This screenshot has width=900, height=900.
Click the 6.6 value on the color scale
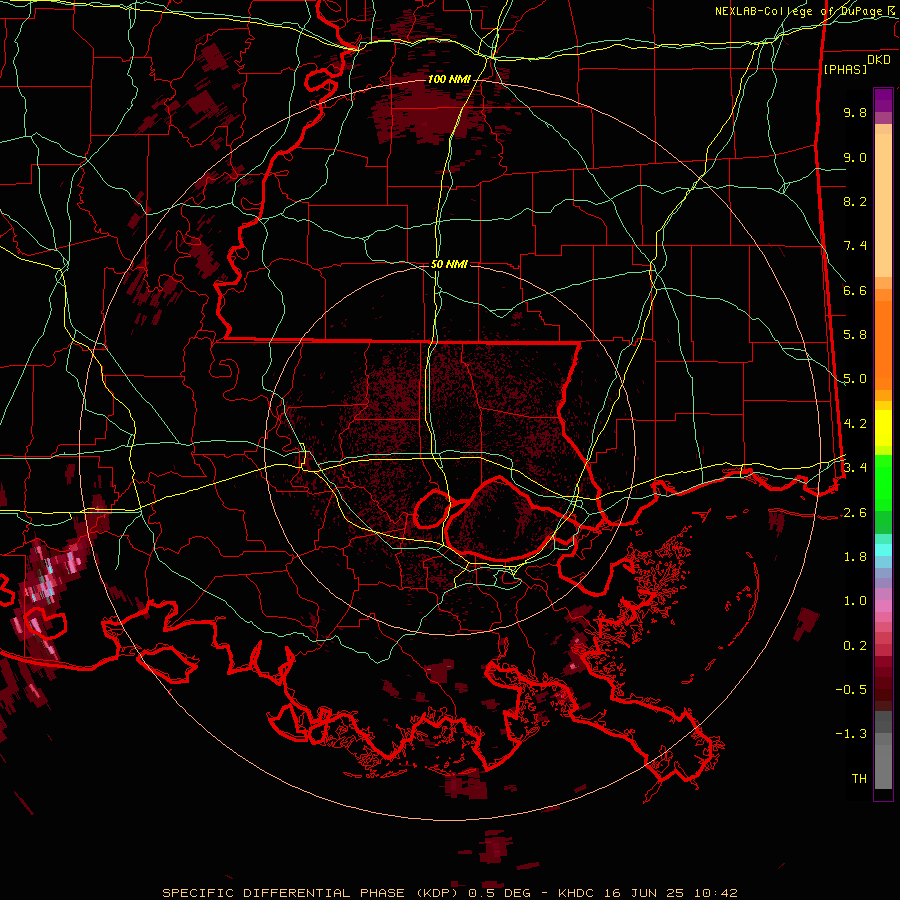[x=855, y=290]
